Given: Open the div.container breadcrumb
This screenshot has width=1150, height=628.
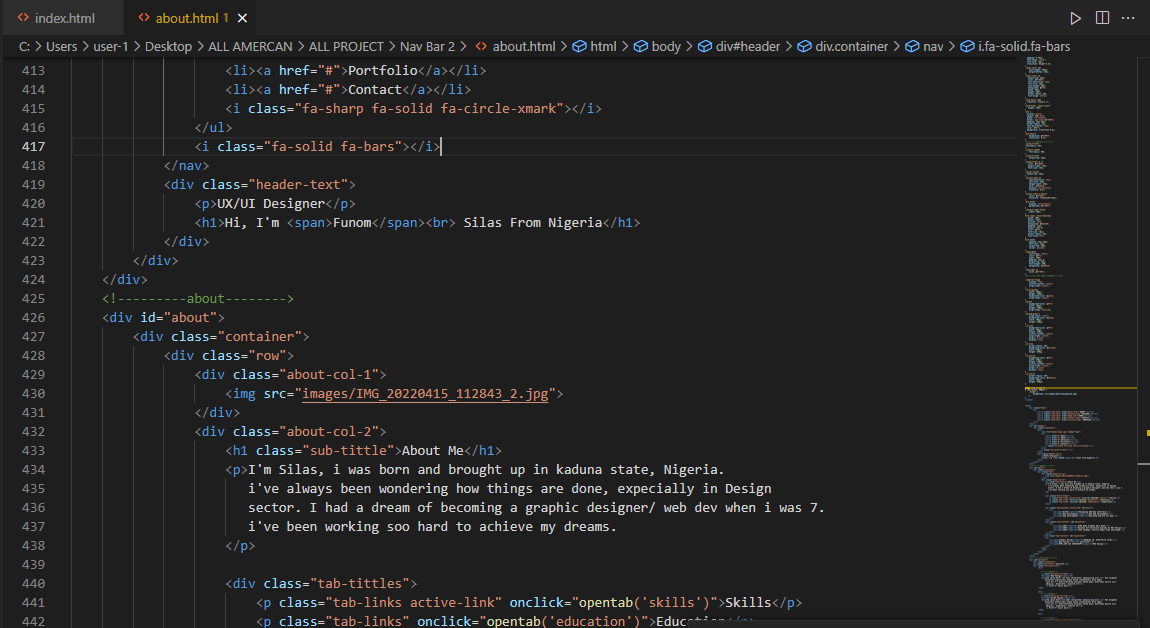Looking at the screenshot, I should click(x=843, y=46).
